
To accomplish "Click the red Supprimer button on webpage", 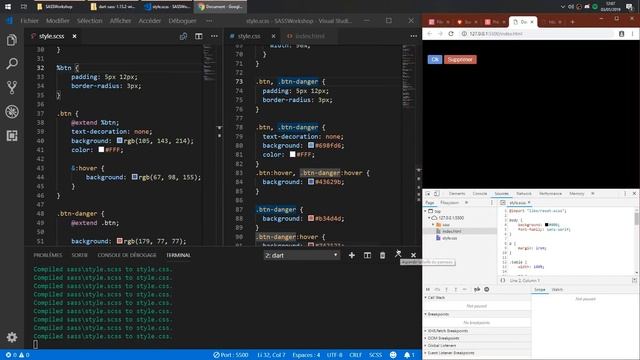I will tap(460, 60).
